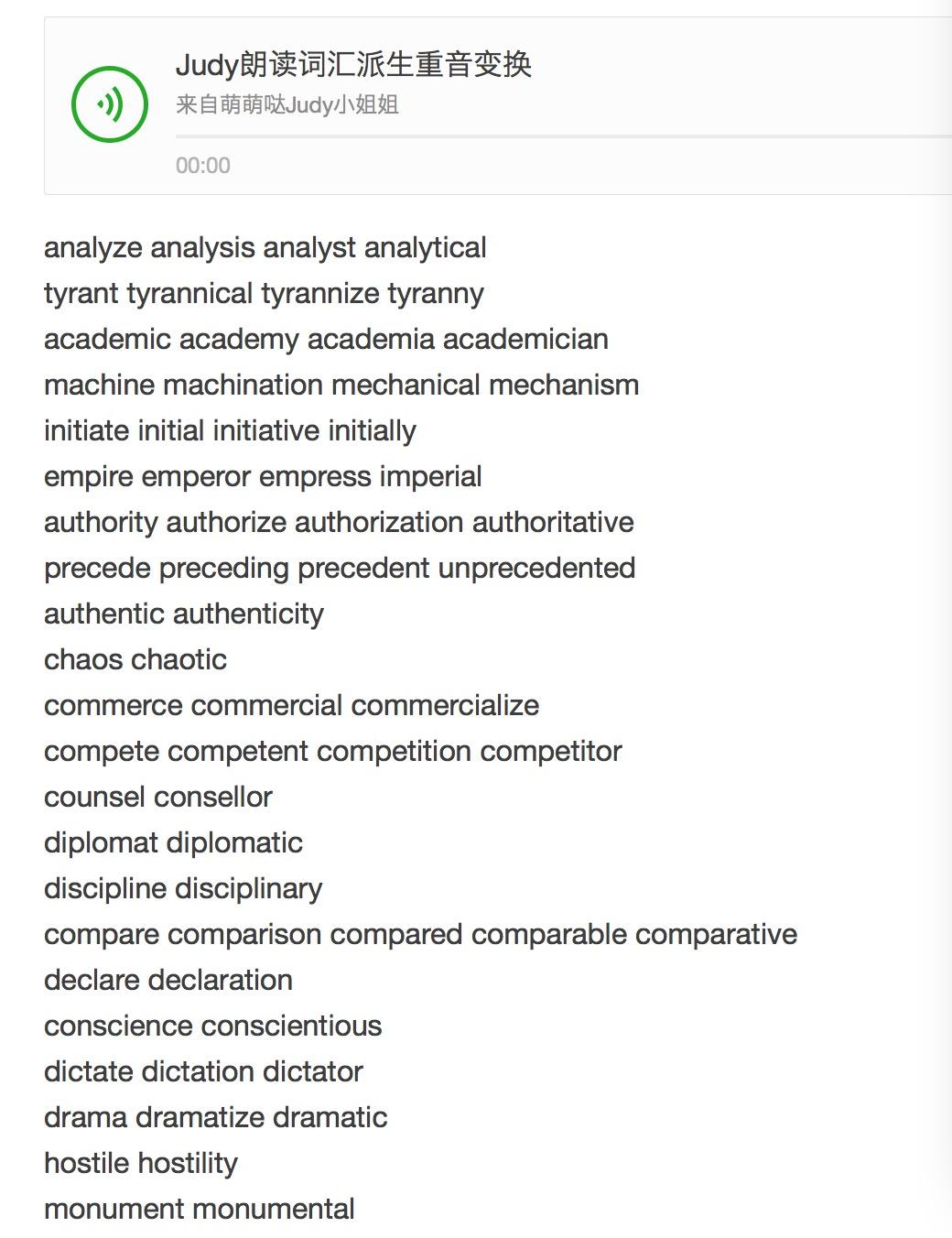Click the word 'competitor'

(x=551, y=752)
